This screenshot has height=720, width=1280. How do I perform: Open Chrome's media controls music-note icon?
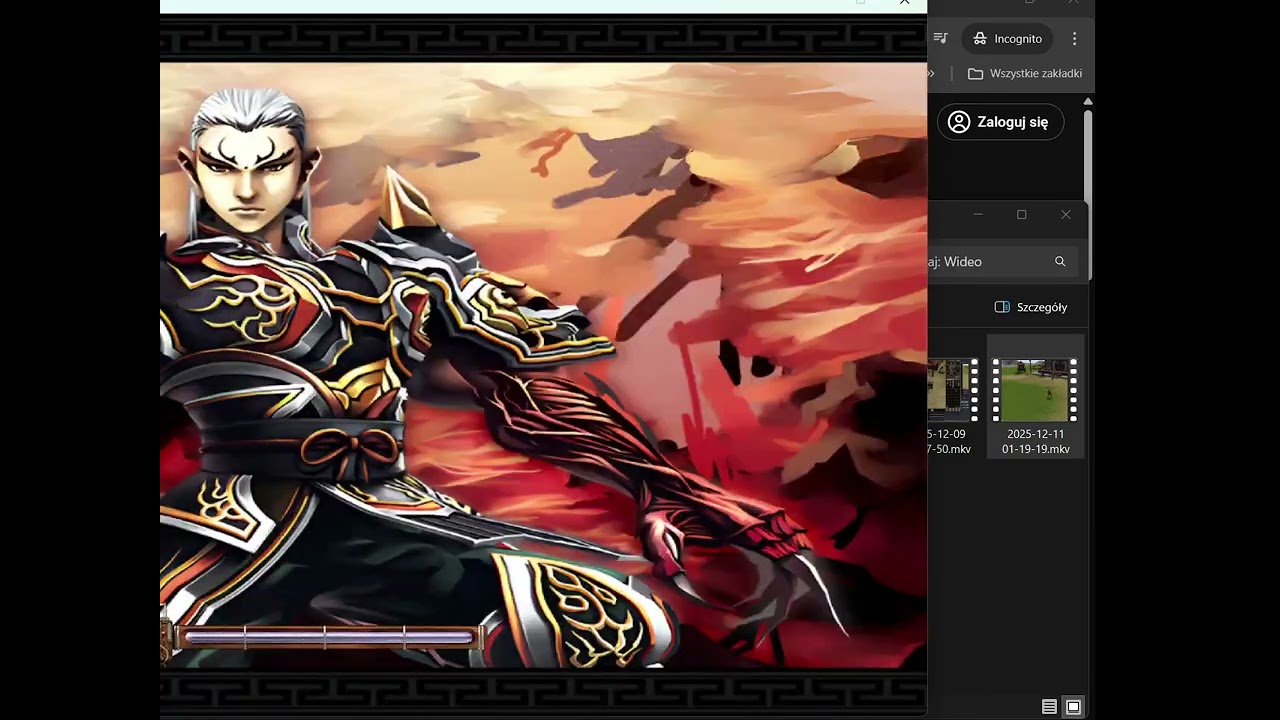(940, 38)
